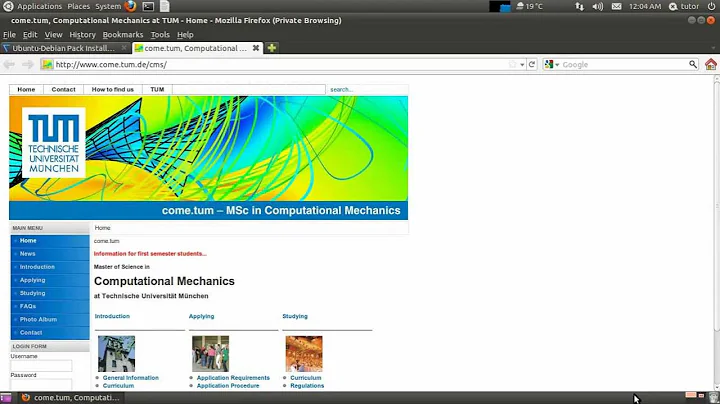This screenshot has width=720, height=404.
Task: Go forward with the browser forward arrow
Action: point(28,64)
